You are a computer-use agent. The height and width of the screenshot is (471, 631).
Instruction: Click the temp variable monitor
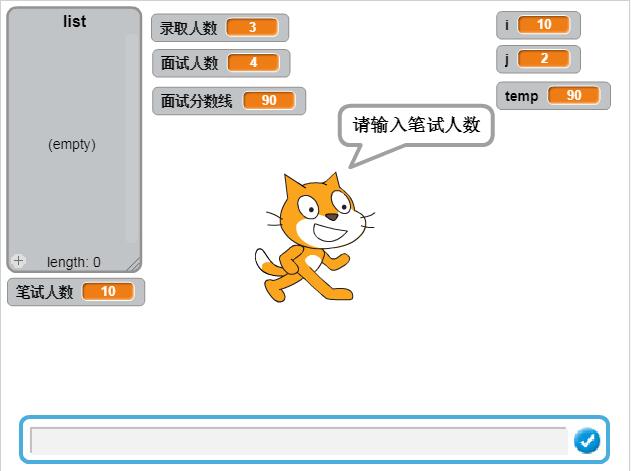(553, 96)
